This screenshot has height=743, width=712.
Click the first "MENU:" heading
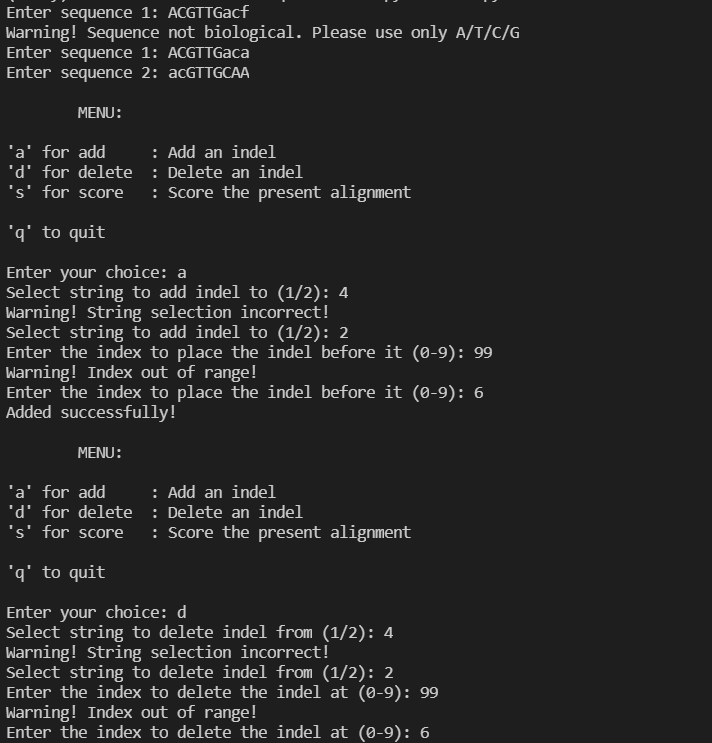pyautogui.click(x=100, y=113)
